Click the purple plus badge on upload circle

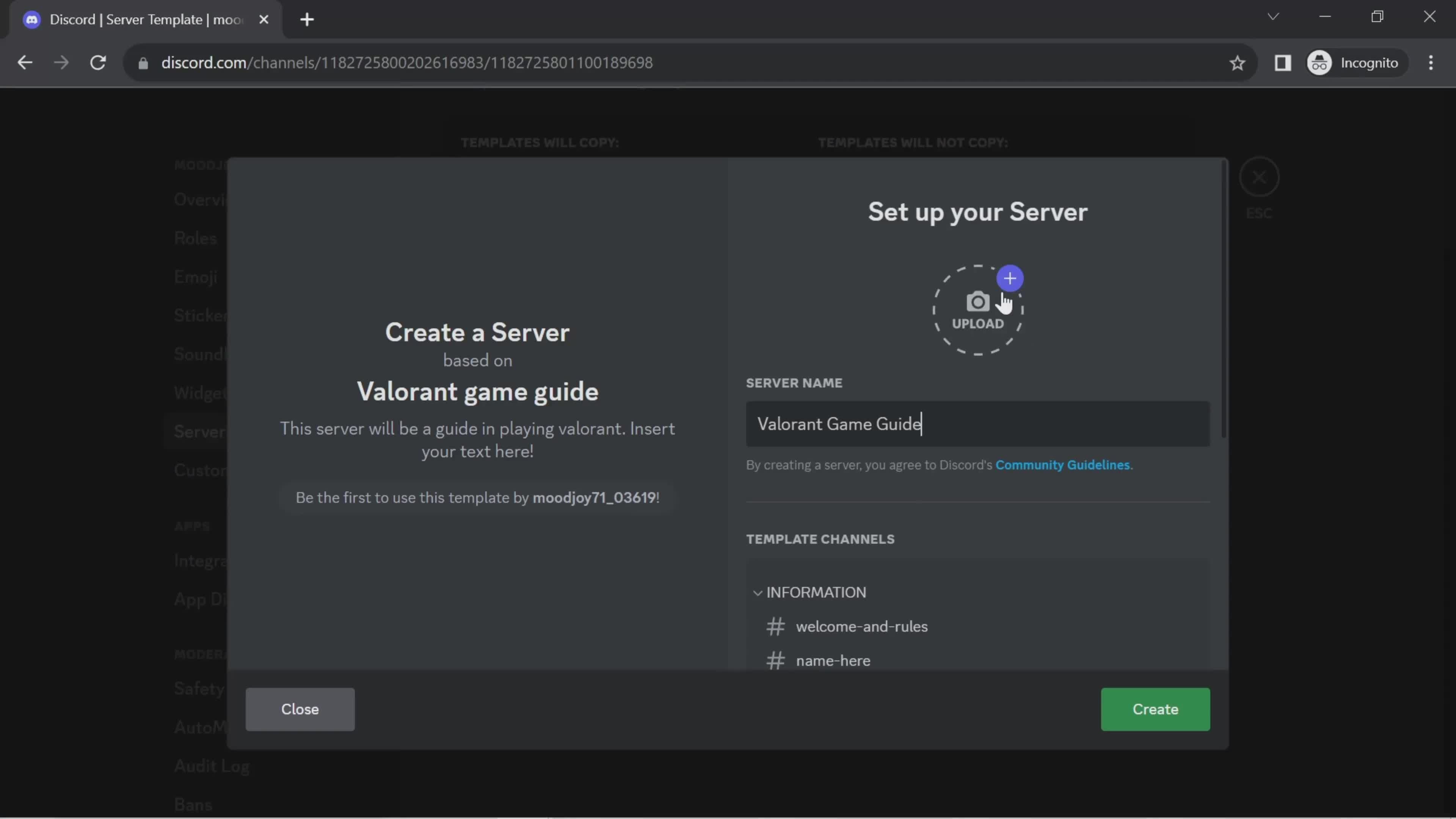point(1009,278)
